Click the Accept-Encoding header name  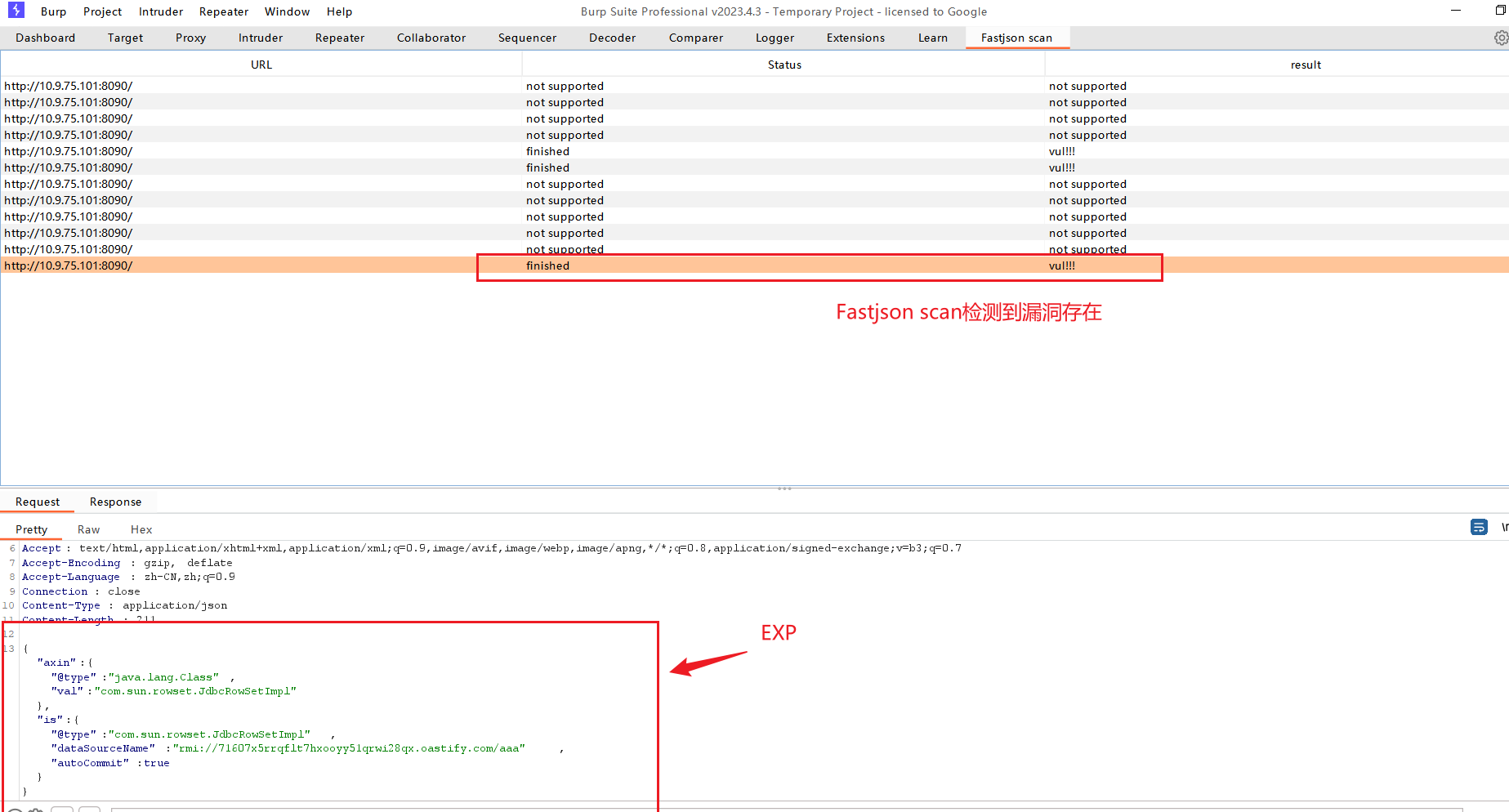[71, 563]
